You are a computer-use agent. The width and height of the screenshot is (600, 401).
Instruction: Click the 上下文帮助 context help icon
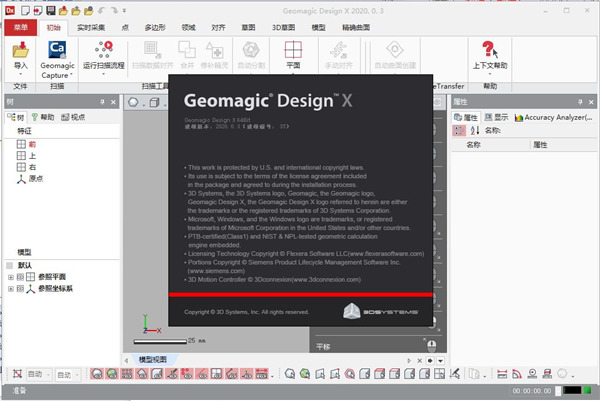[488, 49]
